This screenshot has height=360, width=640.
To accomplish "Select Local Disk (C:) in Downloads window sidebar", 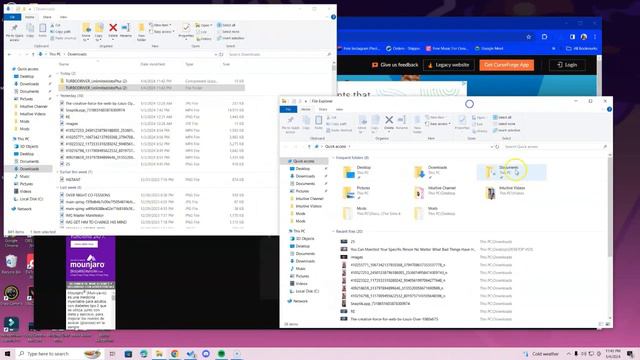I will coord(29,199).
